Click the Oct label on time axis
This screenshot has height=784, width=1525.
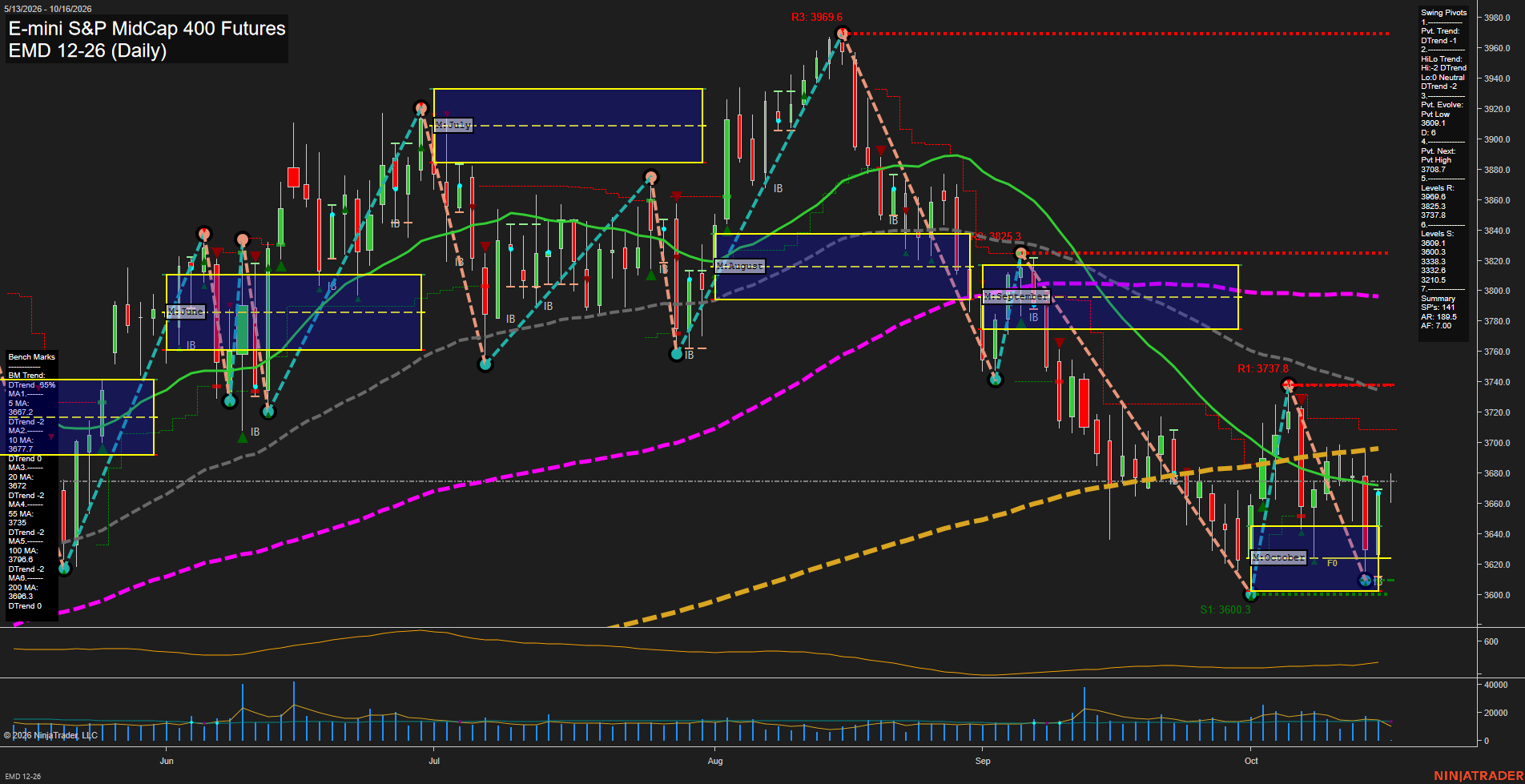click(x=1251, y=761)
